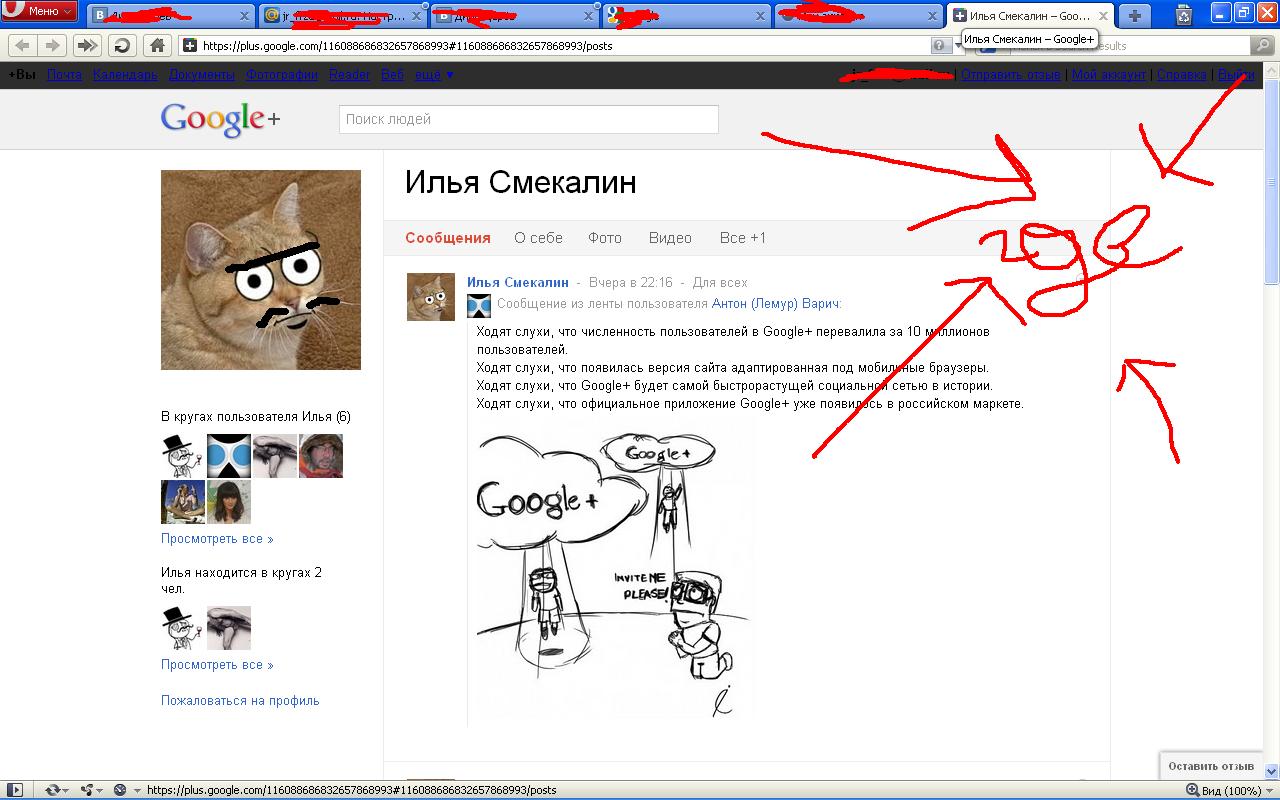Image resolution: width=1280 pixels, height=800 pixels.
Task: Click the Отправить отзыв link
Action: (1010, 75)
